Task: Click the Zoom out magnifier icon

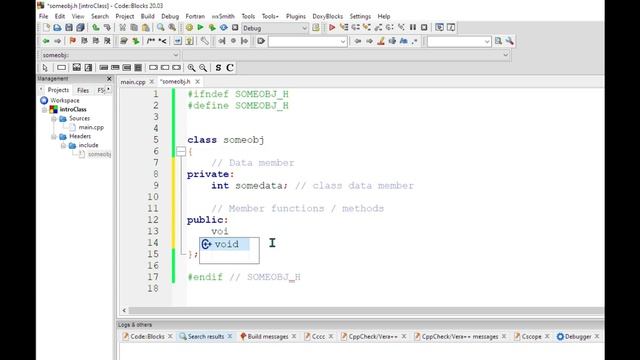Action: pos(203,67)
